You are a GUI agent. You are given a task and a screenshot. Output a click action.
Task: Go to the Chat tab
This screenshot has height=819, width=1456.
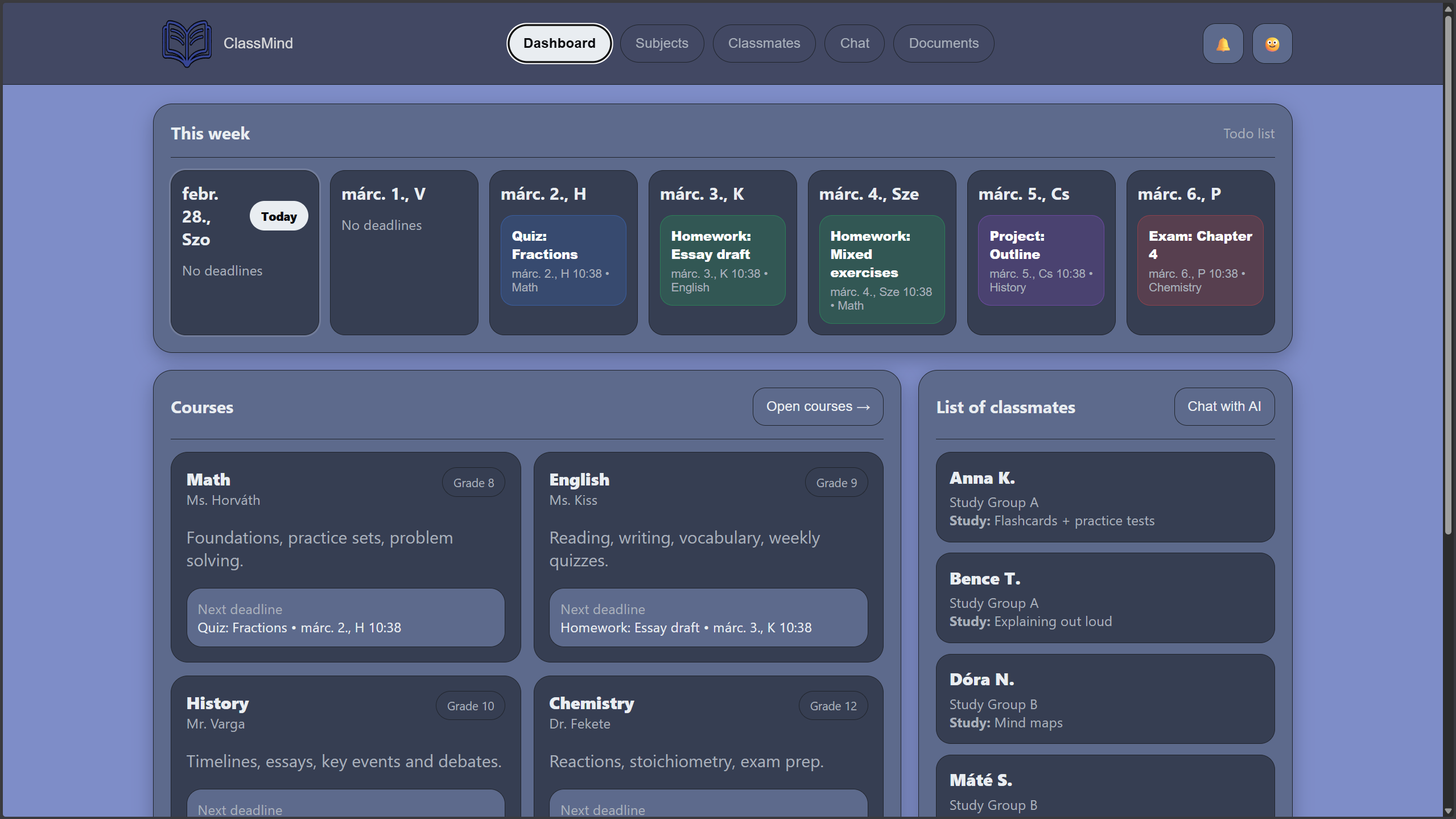(854, 43)
